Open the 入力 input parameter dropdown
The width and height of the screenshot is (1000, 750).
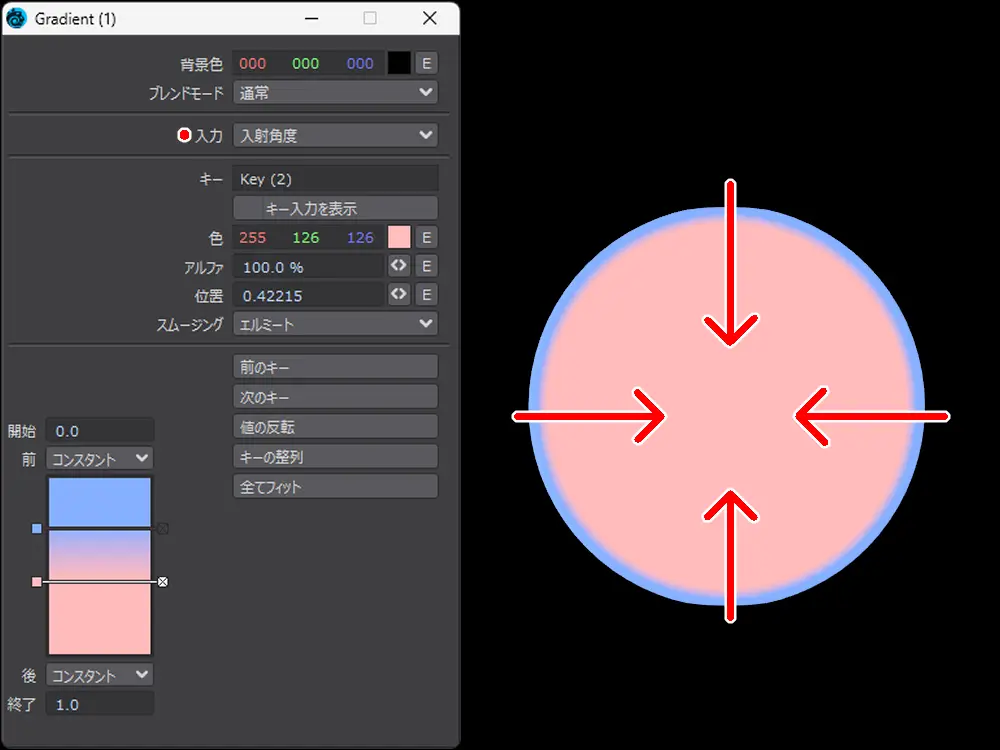click(335, 135)
